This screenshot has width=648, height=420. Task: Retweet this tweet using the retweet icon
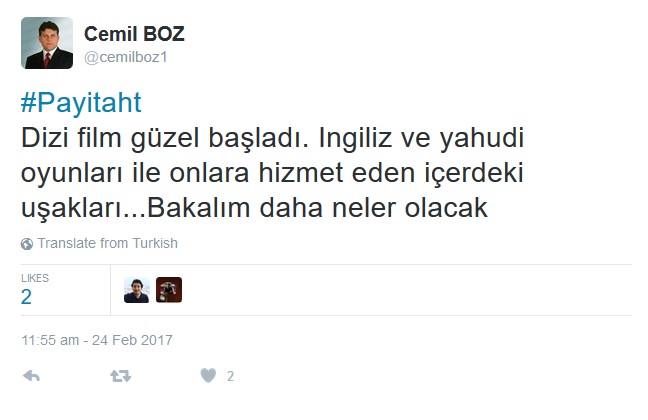pyautogui.click(x=120, y=376)
